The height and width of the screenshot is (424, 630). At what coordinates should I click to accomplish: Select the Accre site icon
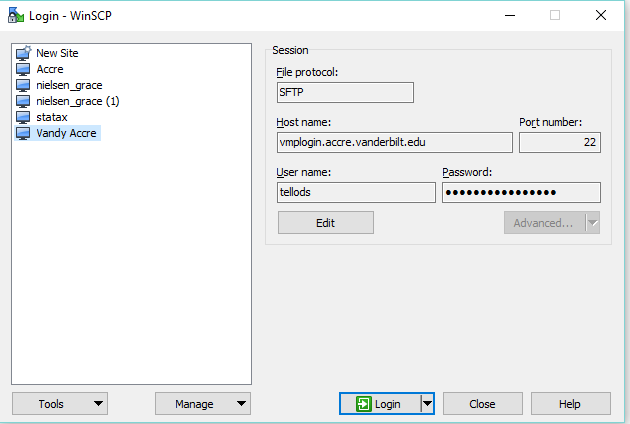tap(24, 69)
